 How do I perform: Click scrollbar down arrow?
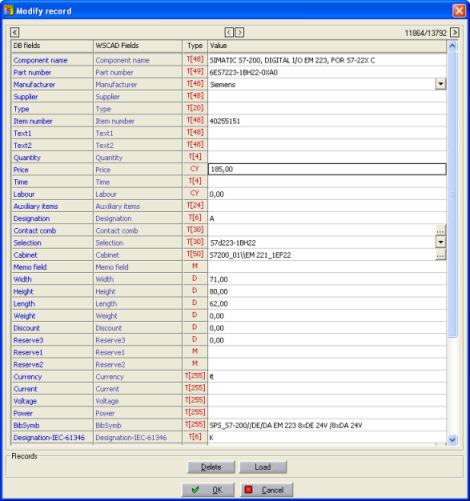pyautogui.click(x=452, y=440)
